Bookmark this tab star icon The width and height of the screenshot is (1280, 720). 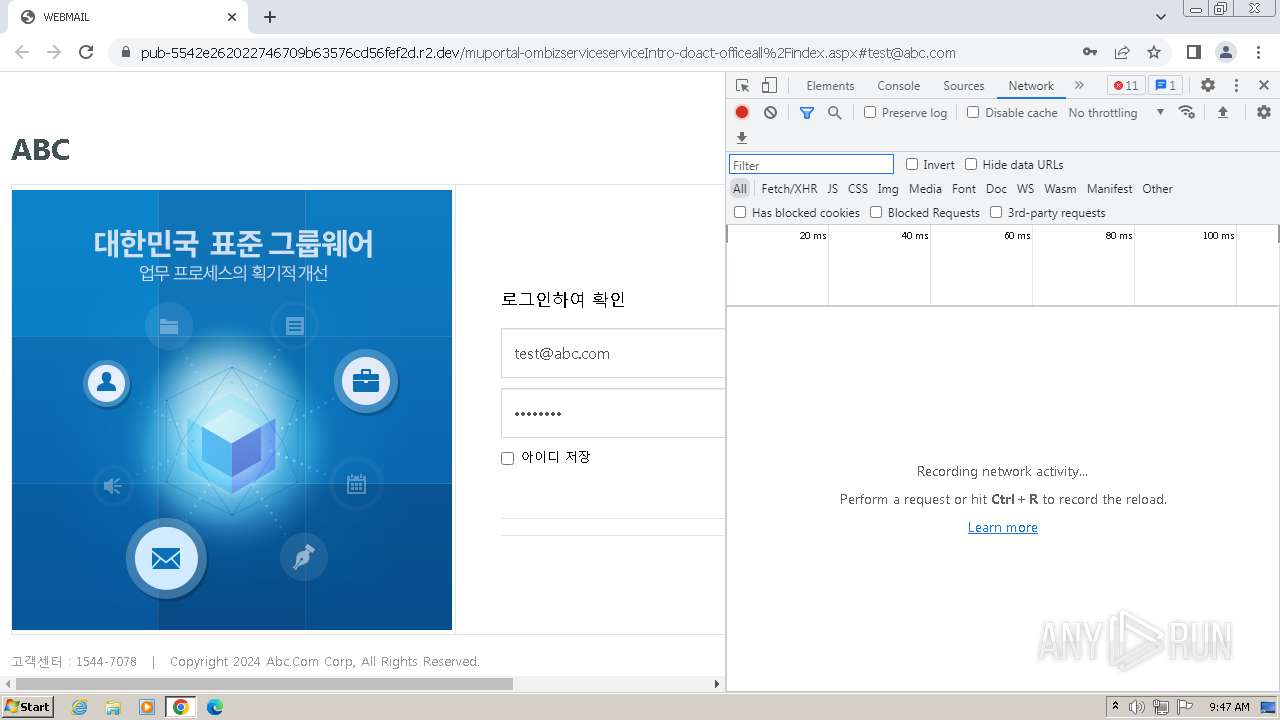tap(1154, 52)
